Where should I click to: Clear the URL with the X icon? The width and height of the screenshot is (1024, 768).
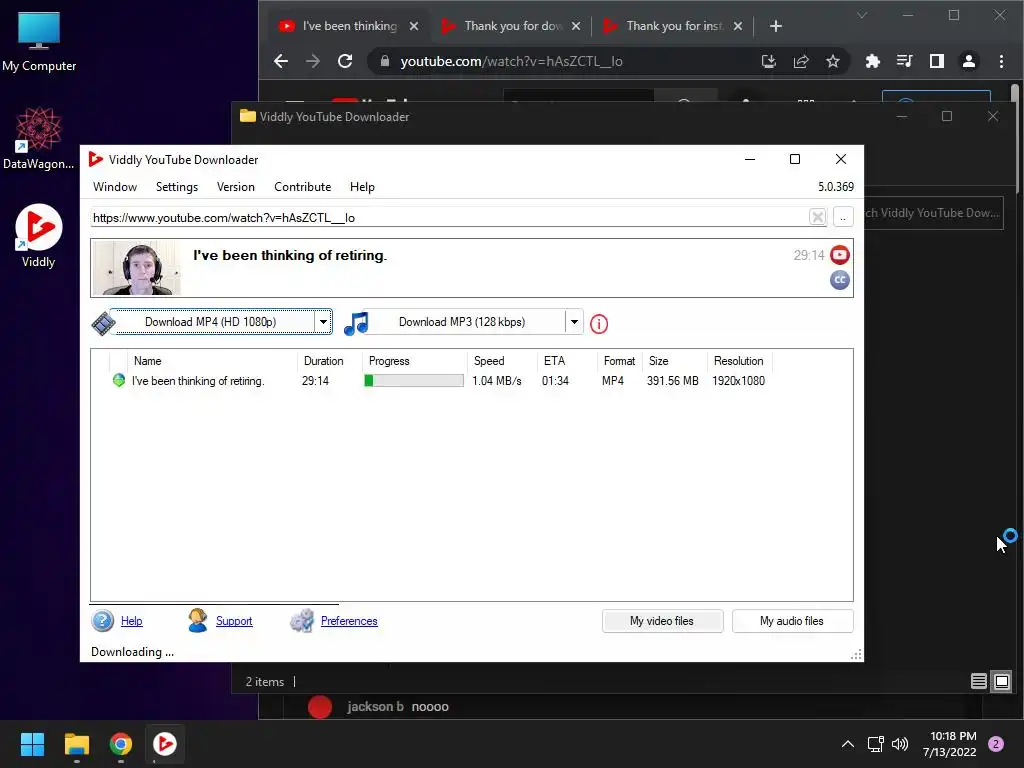pyautogui.click(x=817, y=217)
